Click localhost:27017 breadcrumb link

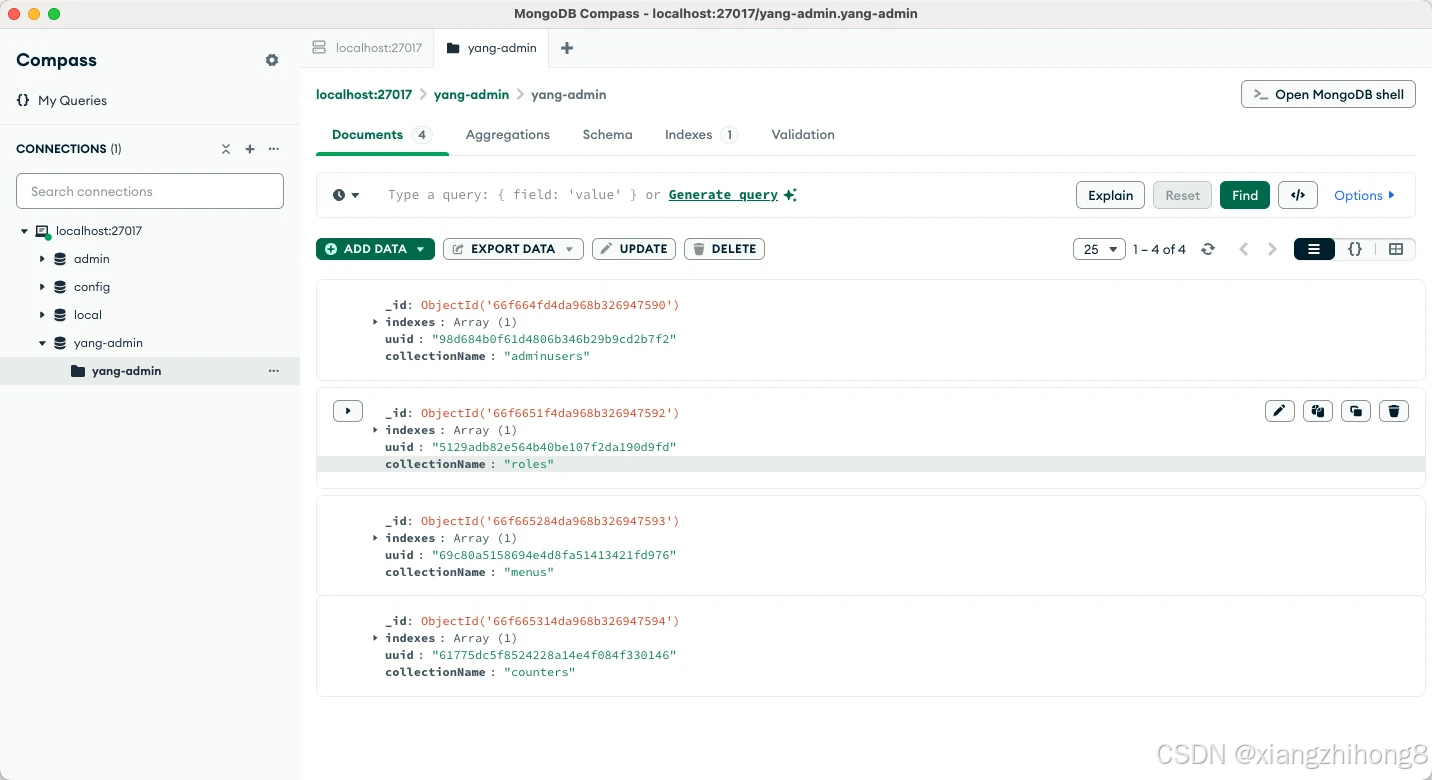(x=364, y=94)
